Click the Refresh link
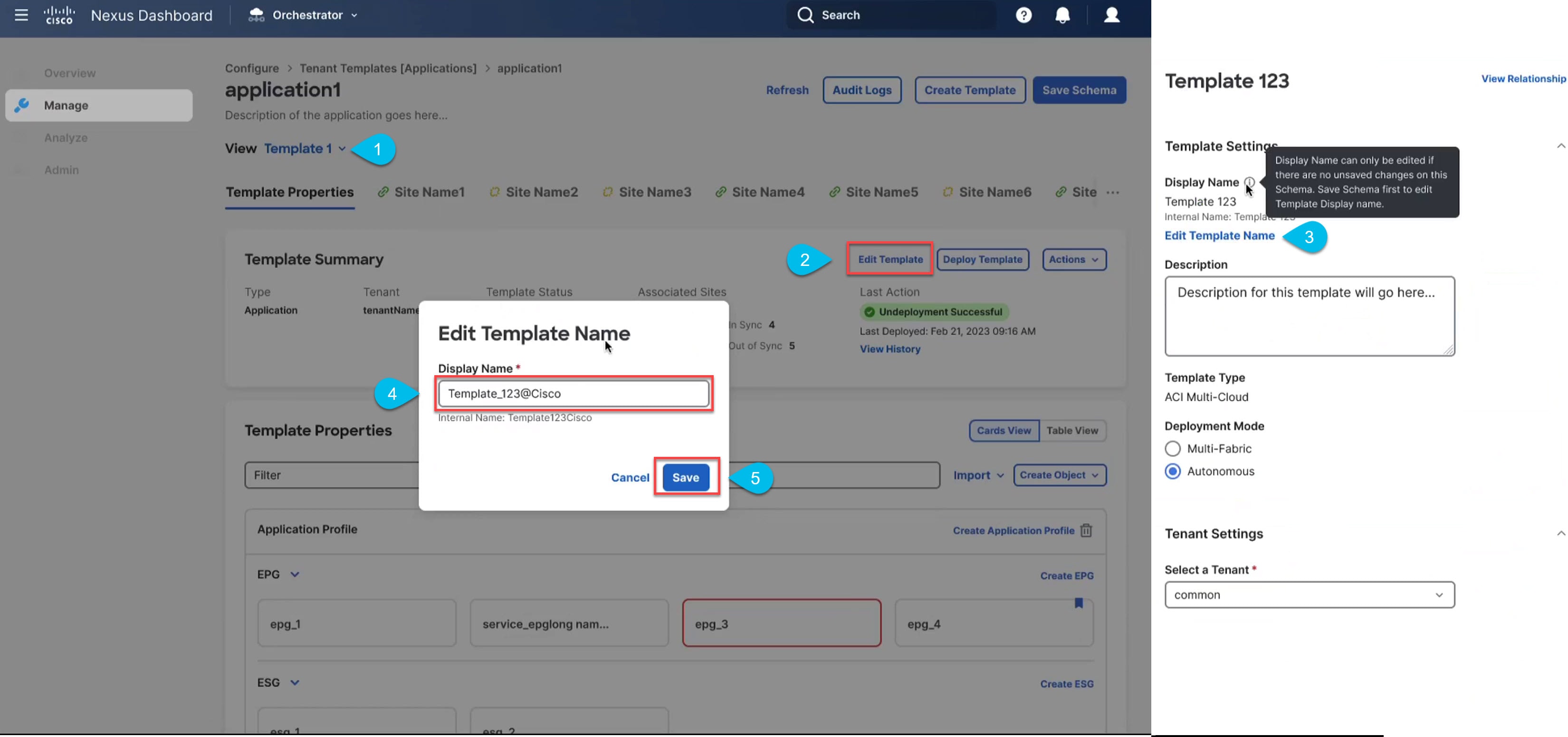Viewport: 1568px width, 737px height. click(x=787, y=90)
